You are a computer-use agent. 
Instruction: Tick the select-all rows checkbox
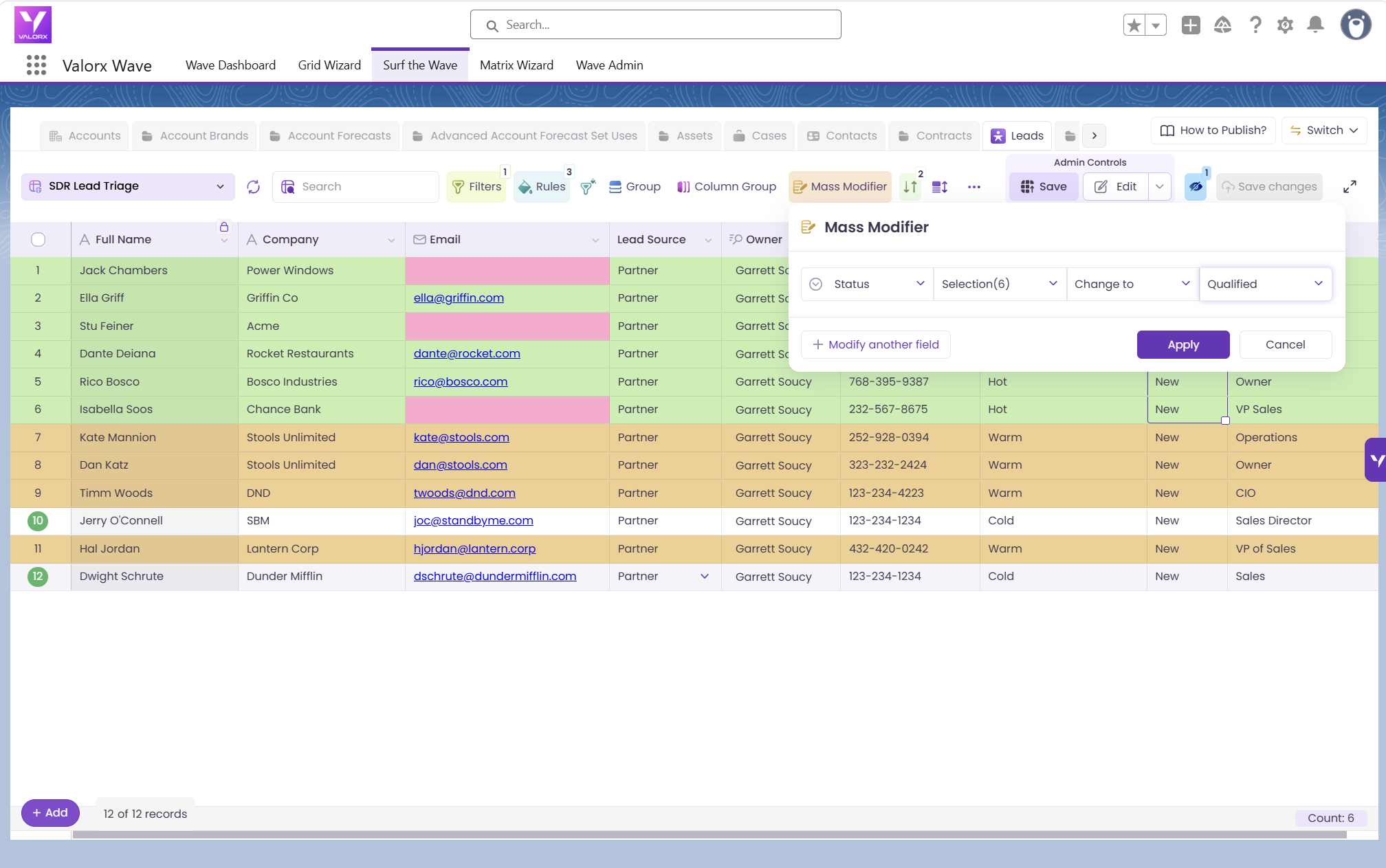(x=38, y=239)
